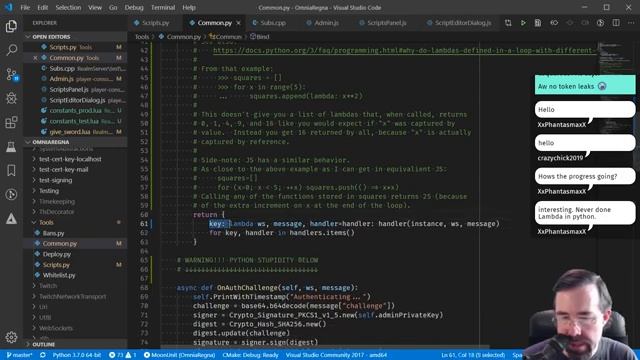Expand the test-cert-key-mail folder

click(76, 170)
